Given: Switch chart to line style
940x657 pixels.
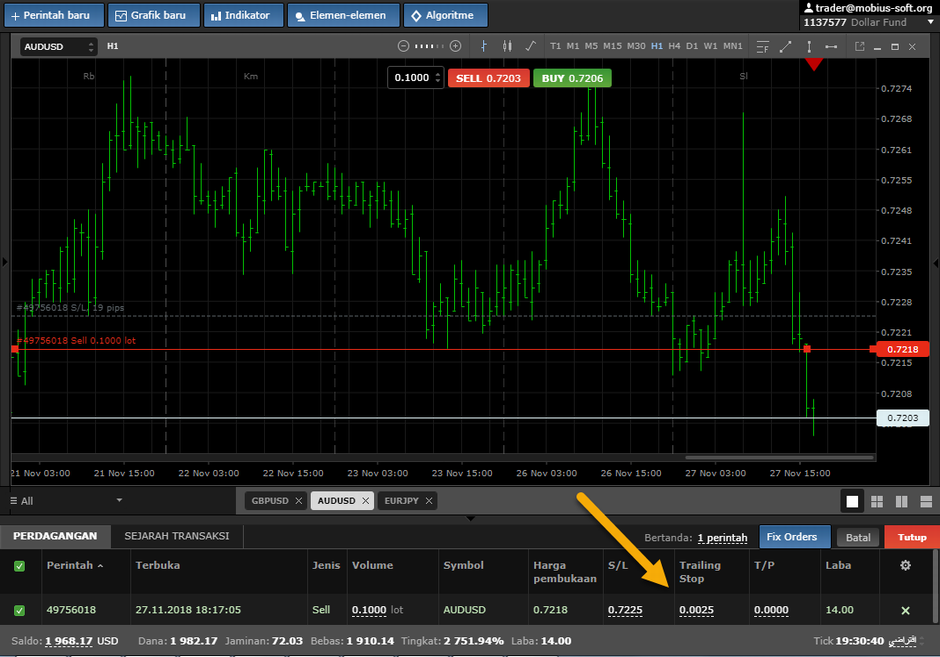Looking at the screenshot, I should [x=531, y=46].
